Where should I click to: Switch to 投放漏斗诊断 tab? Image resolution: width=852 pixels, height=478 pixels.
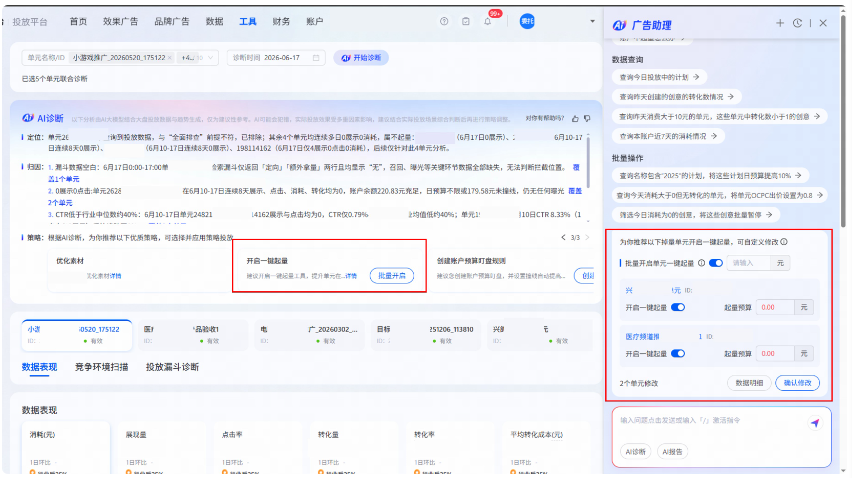(172, 367)
